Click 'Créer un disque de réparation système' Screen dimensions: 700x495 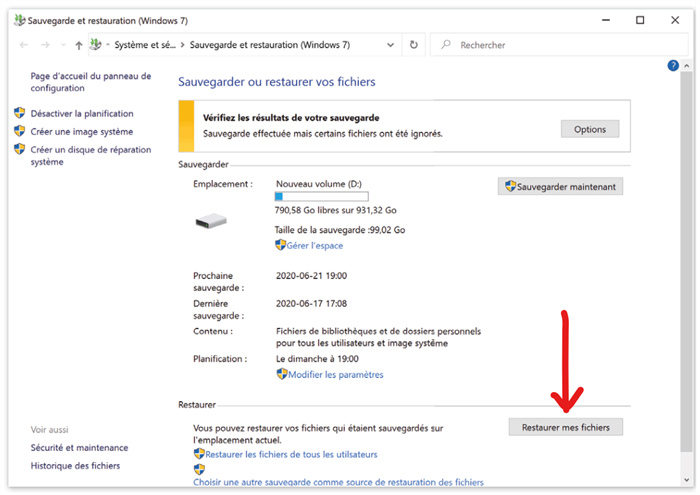[x=91, y=155]
